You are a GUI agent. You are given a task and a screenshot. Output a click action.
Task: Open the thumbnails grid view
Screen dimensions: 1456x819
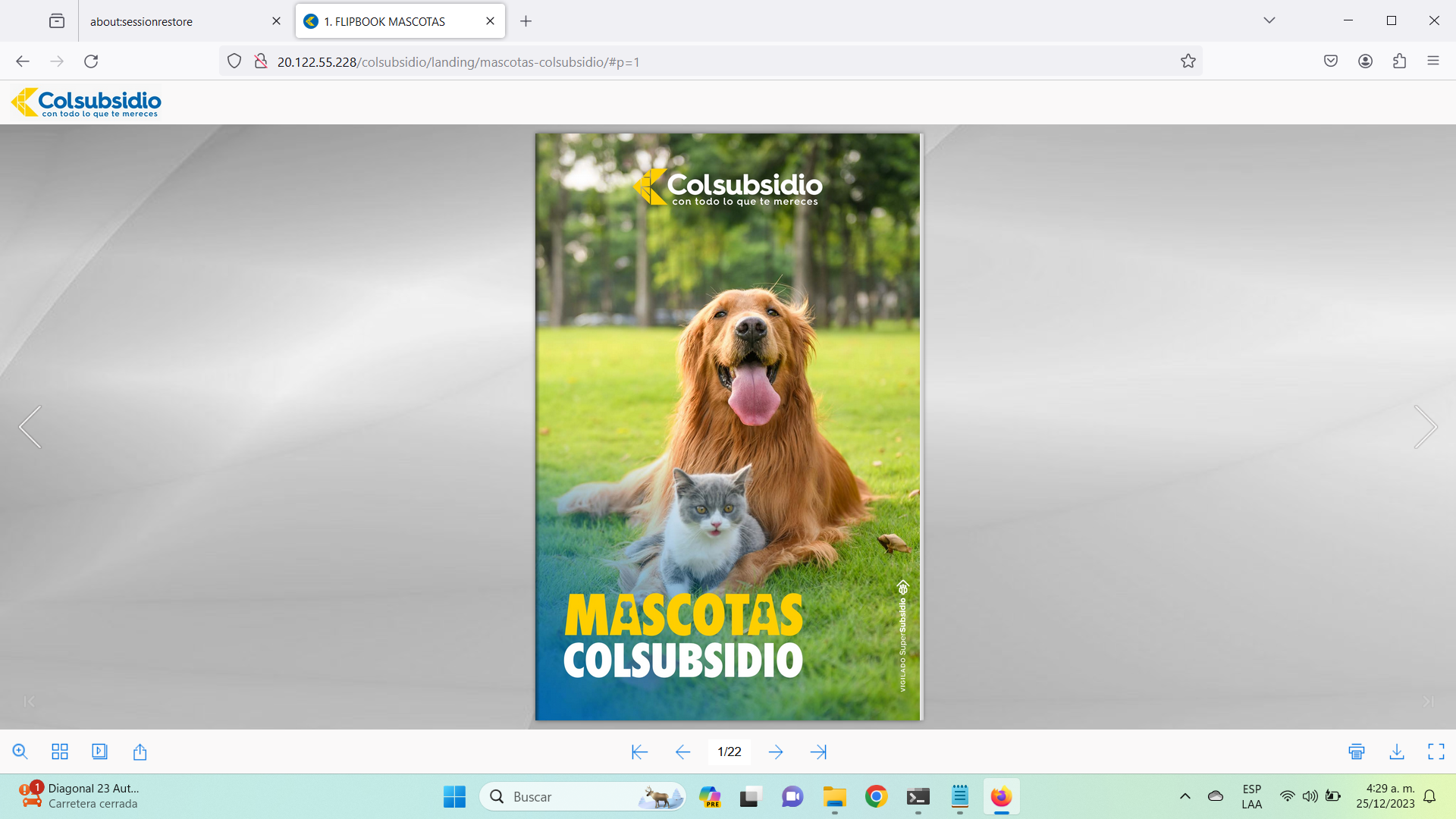[x=60, y=752]
